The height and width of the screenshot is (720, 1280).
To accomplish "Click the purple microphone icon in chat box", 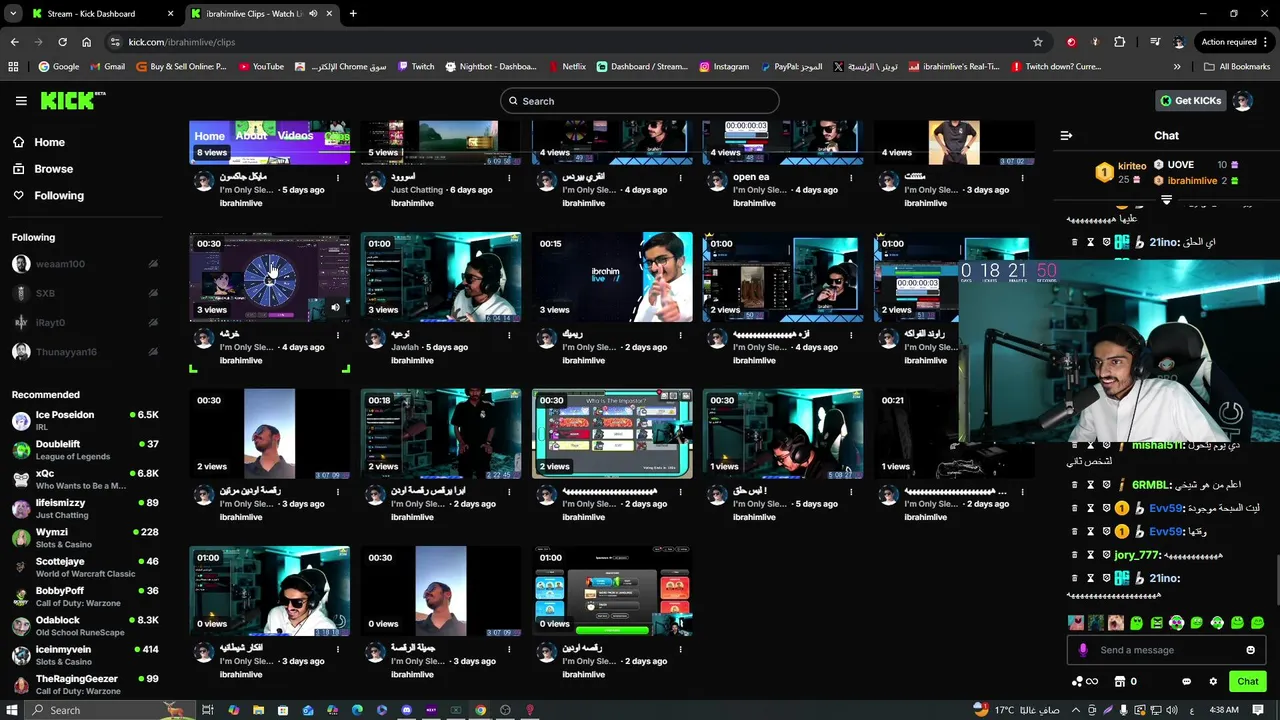I will pos(1083,650).
